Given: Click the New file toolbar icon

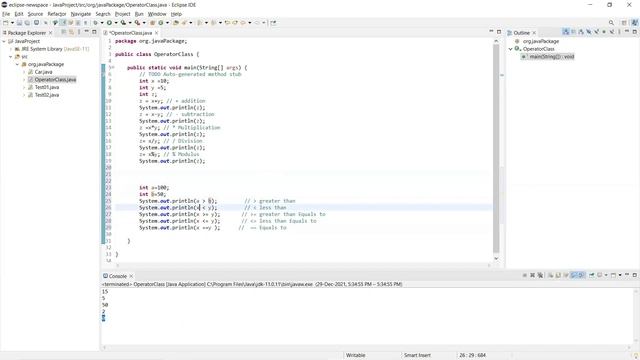Looking at the screenshot, I should pos(5,23).
